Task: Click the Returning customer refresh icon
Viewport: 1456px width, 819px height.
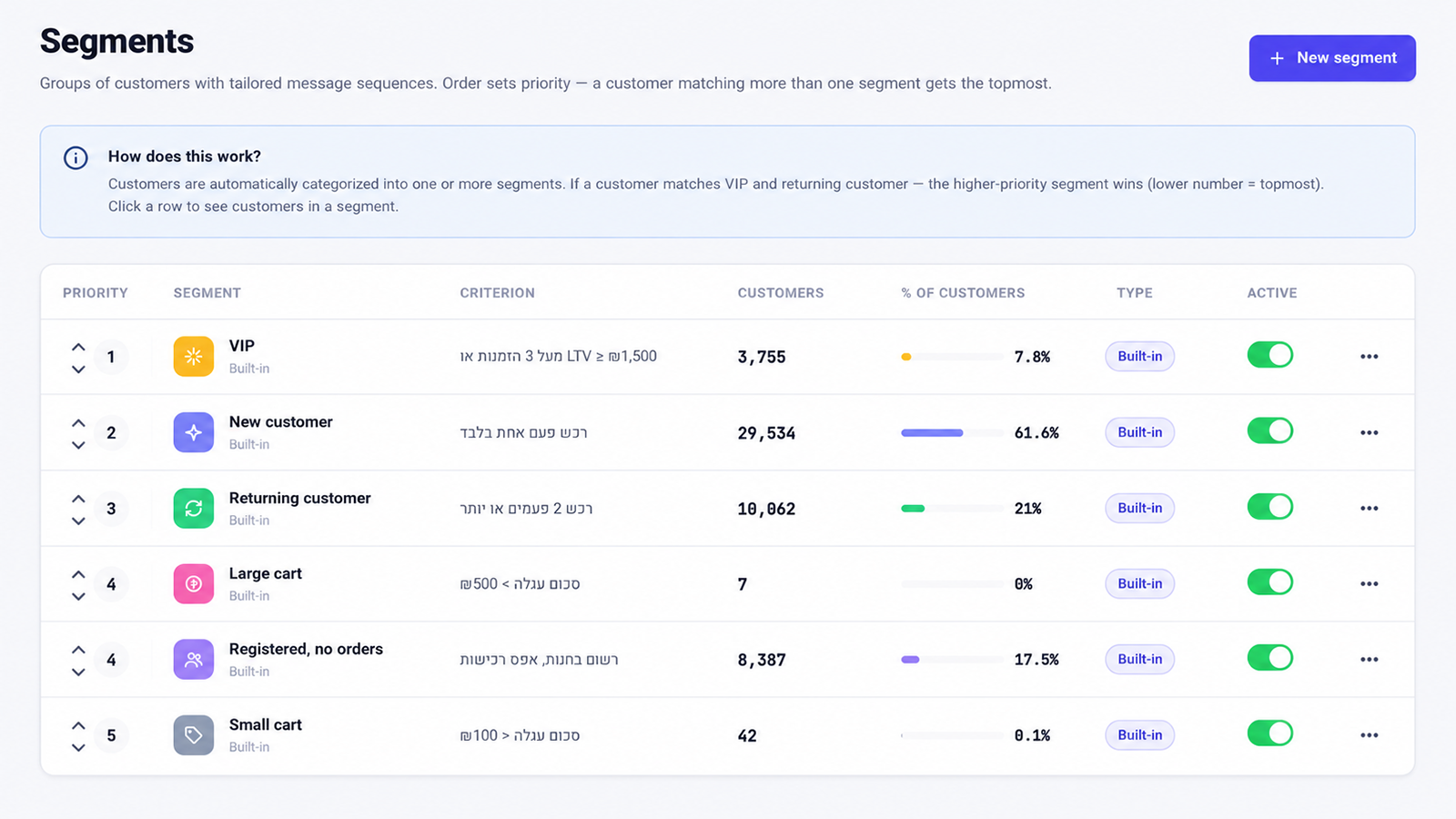Action: 193,508
